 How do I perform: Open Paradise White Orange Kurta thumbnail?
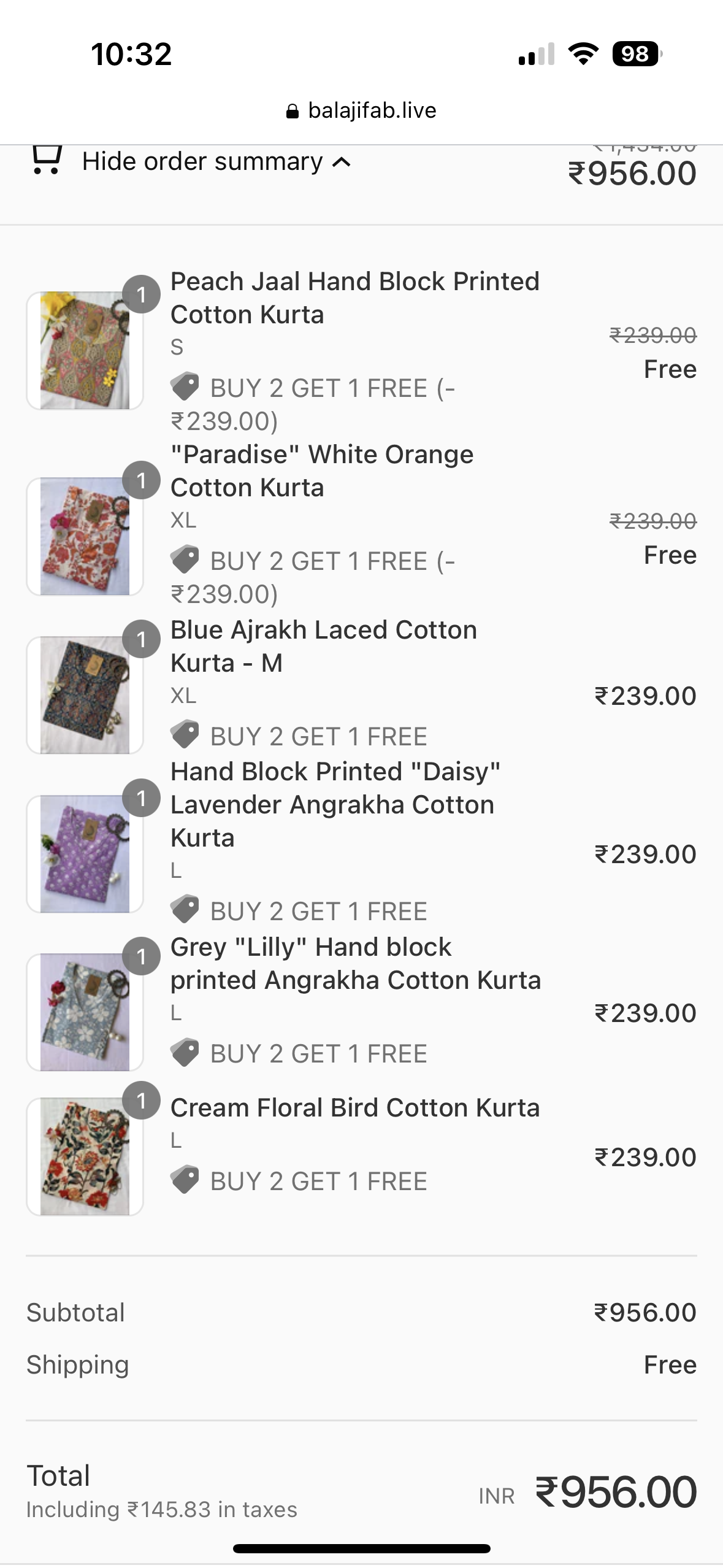coord(85,536)
